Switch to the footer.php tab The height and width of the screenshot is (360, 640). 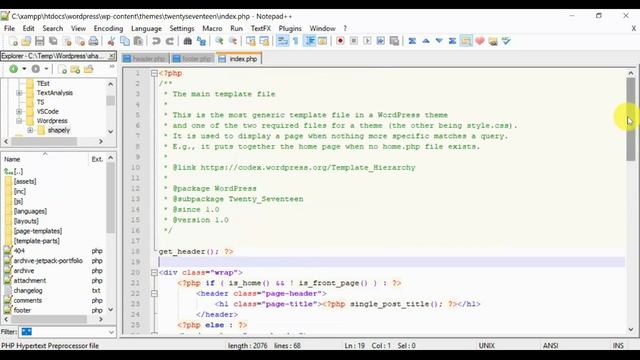pos(193,59)
